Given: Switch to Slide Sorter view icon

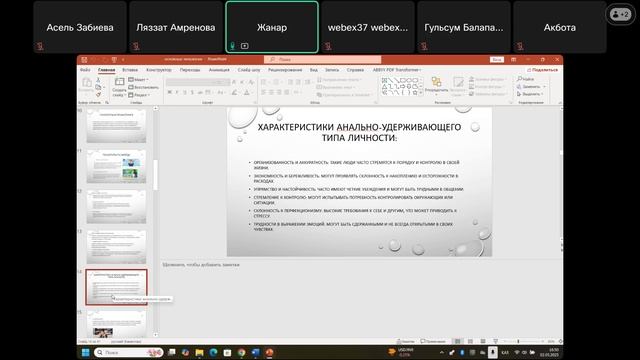Looking at the screenshot, I should pyautogui.click(x=471, y=341).
